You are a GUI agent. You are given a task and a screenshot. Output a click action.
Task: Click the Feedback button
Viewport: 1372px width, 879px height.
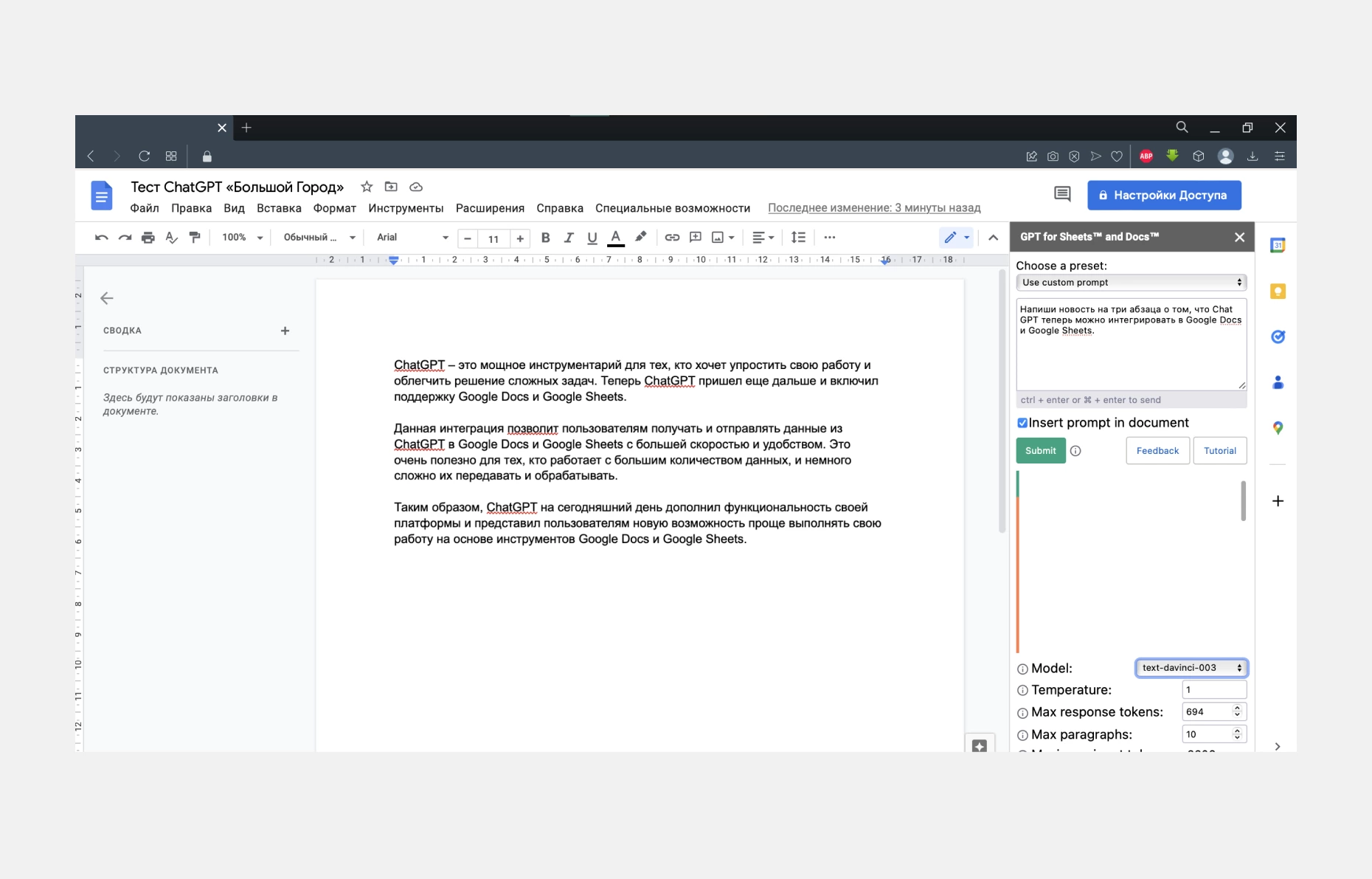(1157, 451)
